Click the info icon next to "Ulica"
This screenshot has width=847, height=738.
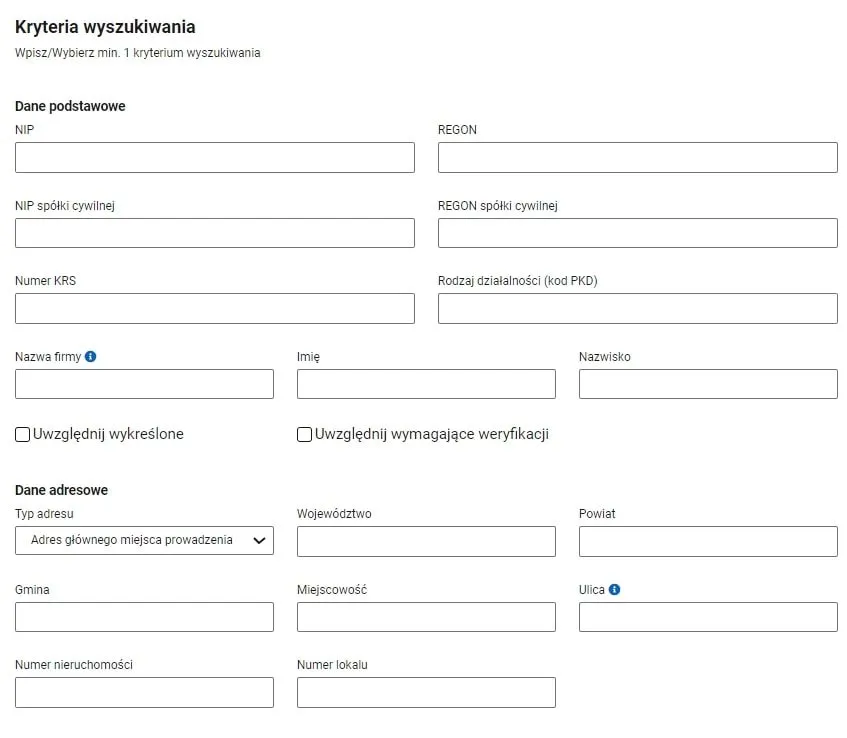pyautogui.click(x=612, y=589)
